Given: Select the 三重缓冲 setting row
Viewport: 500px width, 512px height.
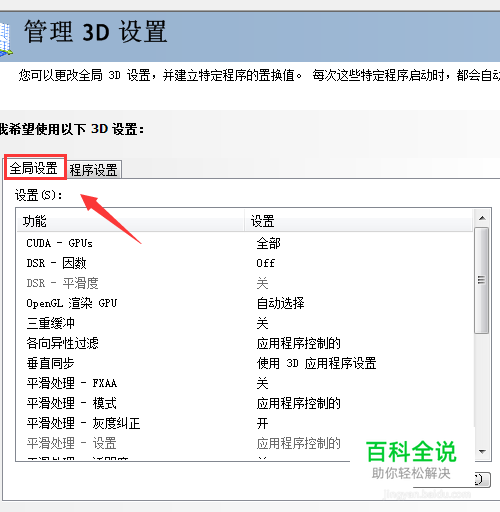Looking at the screenshot, I should point(245,323).
